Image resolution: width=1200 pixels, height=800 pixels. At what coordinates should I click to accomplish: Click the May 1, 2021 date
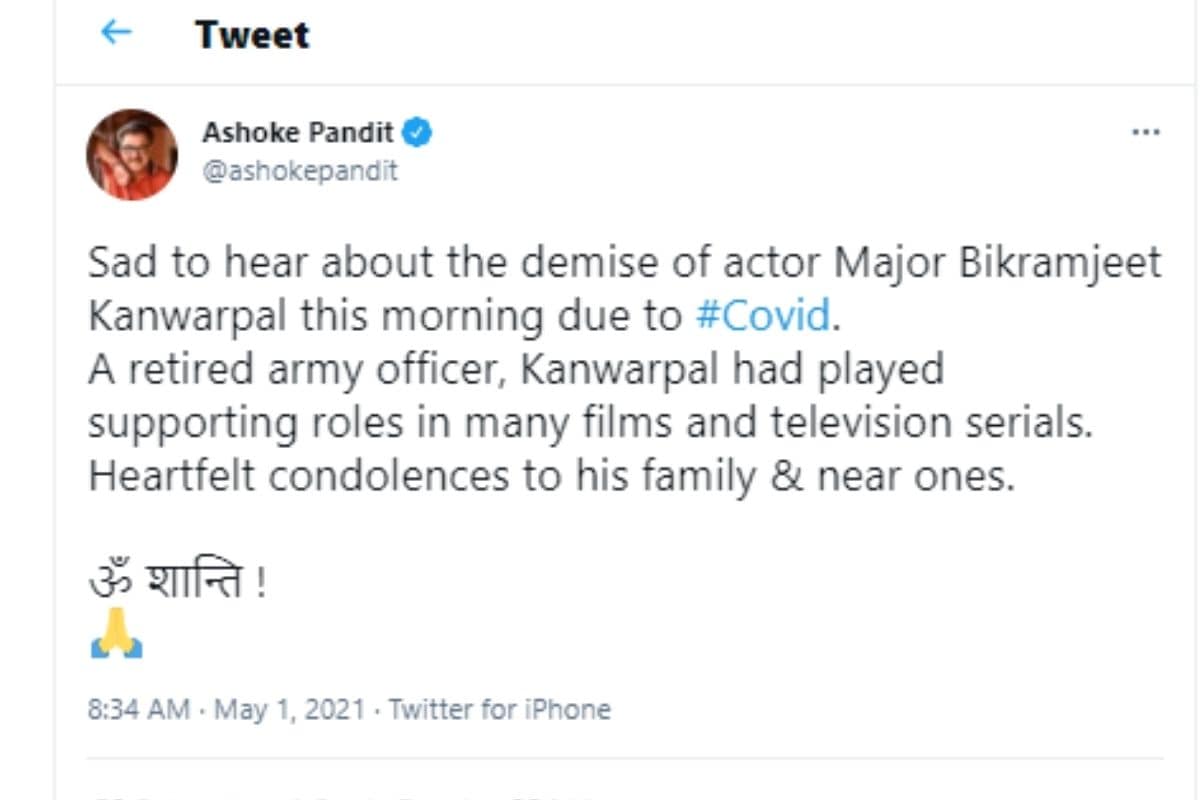(x=287, y=710)
